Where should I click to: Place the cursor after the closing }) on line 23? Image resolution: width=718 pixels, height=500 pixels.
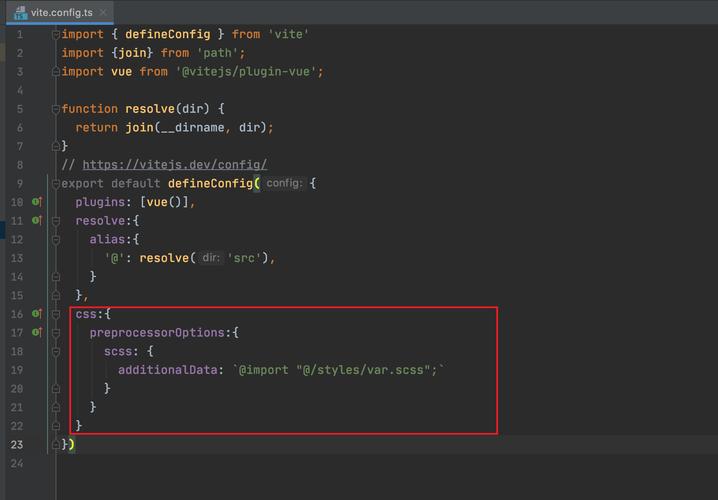75,445
